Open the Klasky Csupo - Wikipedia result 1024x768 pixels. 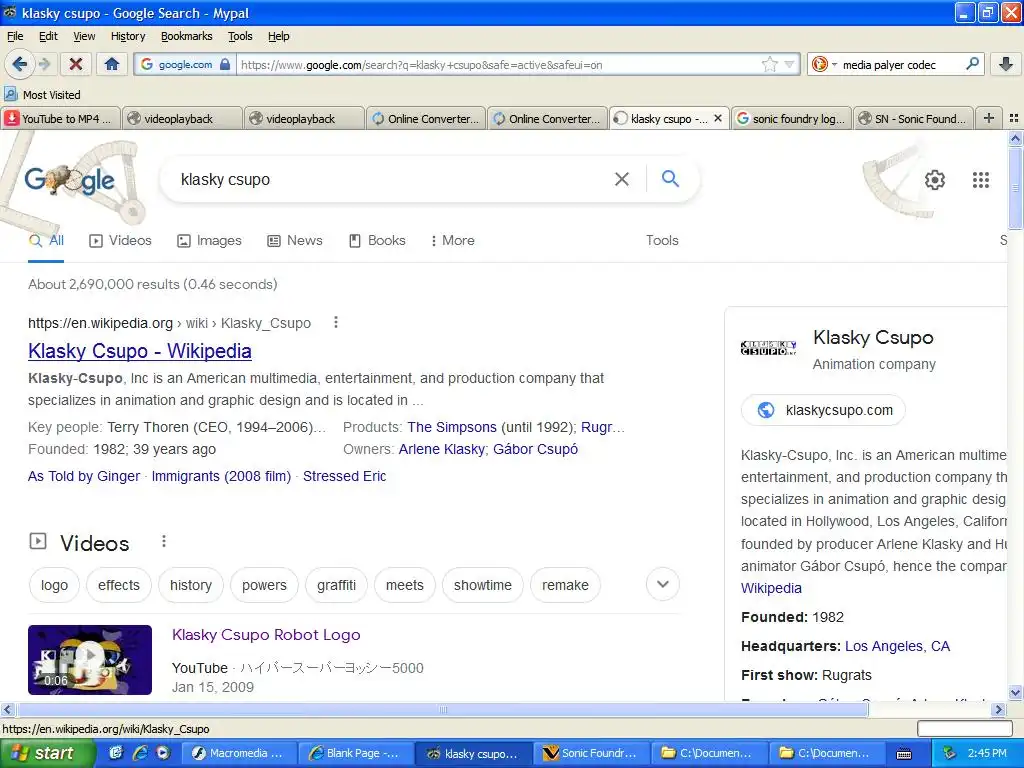pyautogui.click(x=140, y=351)
